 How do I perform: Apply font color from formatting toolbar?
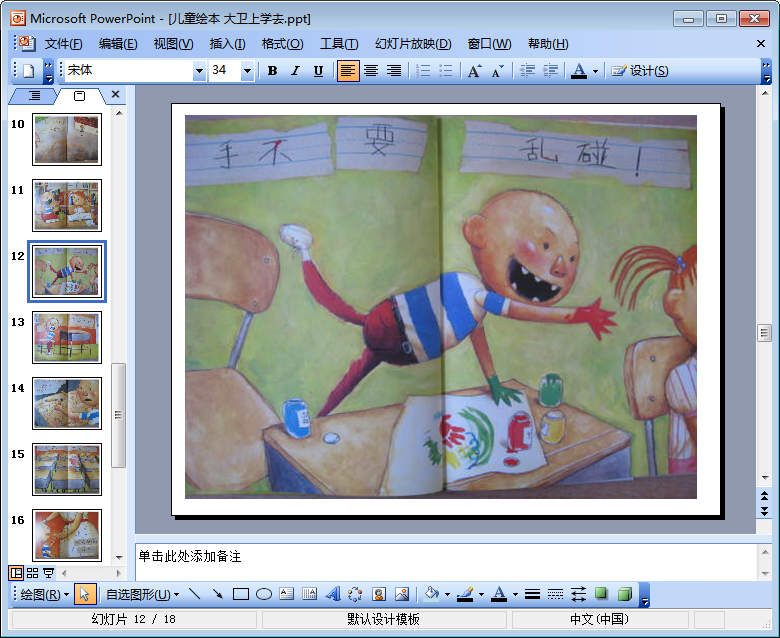579,71
